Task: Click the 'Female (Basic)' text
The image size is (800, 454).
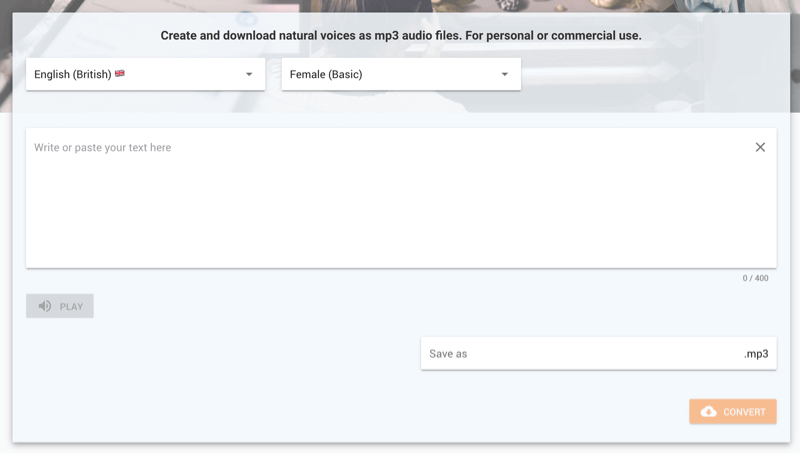Action: tap(326, 74)
